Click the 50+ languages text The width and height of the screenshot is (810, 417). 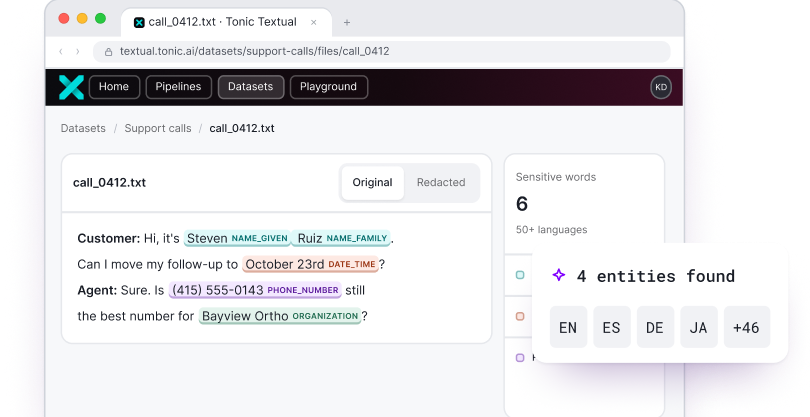(x=551, y=229)
